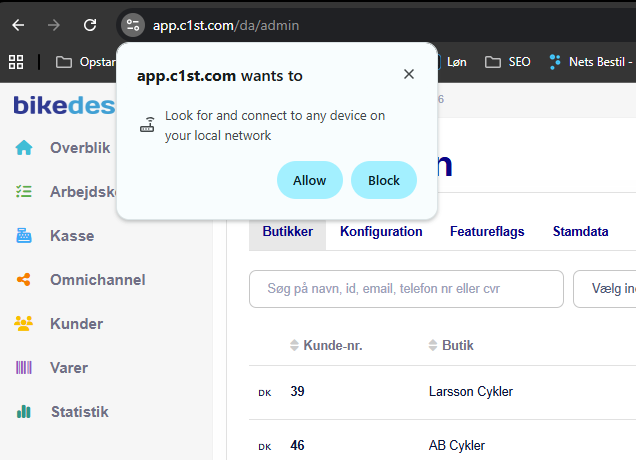This screenshot has width=636, height=460.
Task: Block the local network permission request
Action: coord(384,180)
